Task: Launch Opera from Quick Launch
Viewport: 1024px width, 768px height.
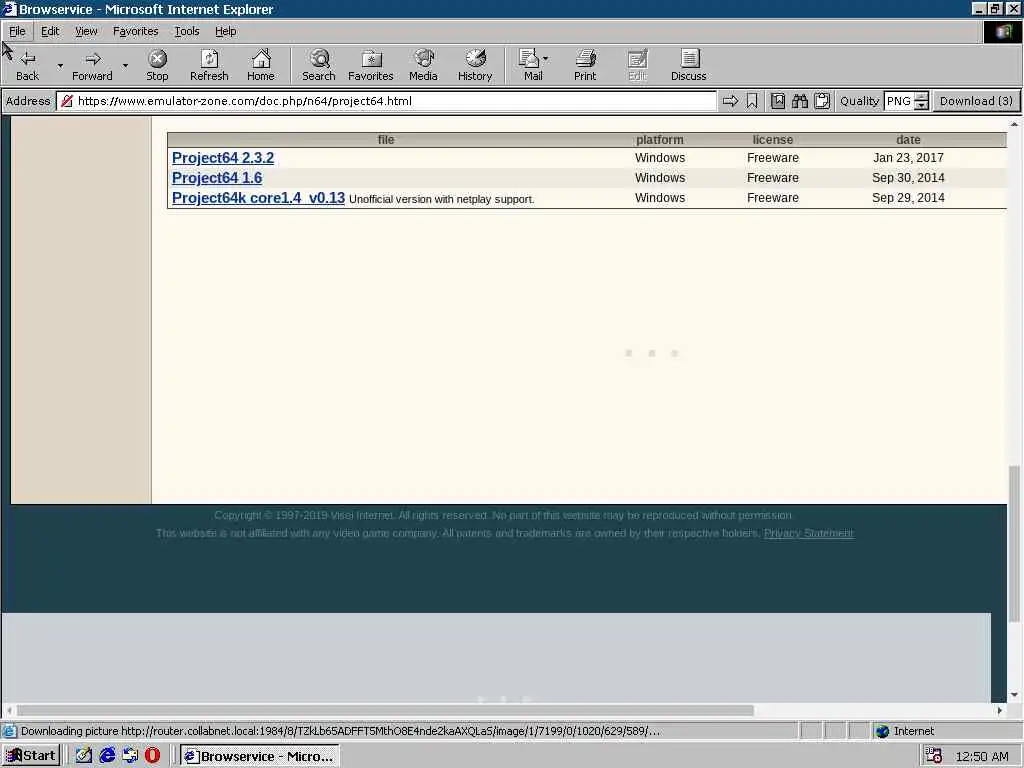Action: pyautogui.click(x=152, y=756)
